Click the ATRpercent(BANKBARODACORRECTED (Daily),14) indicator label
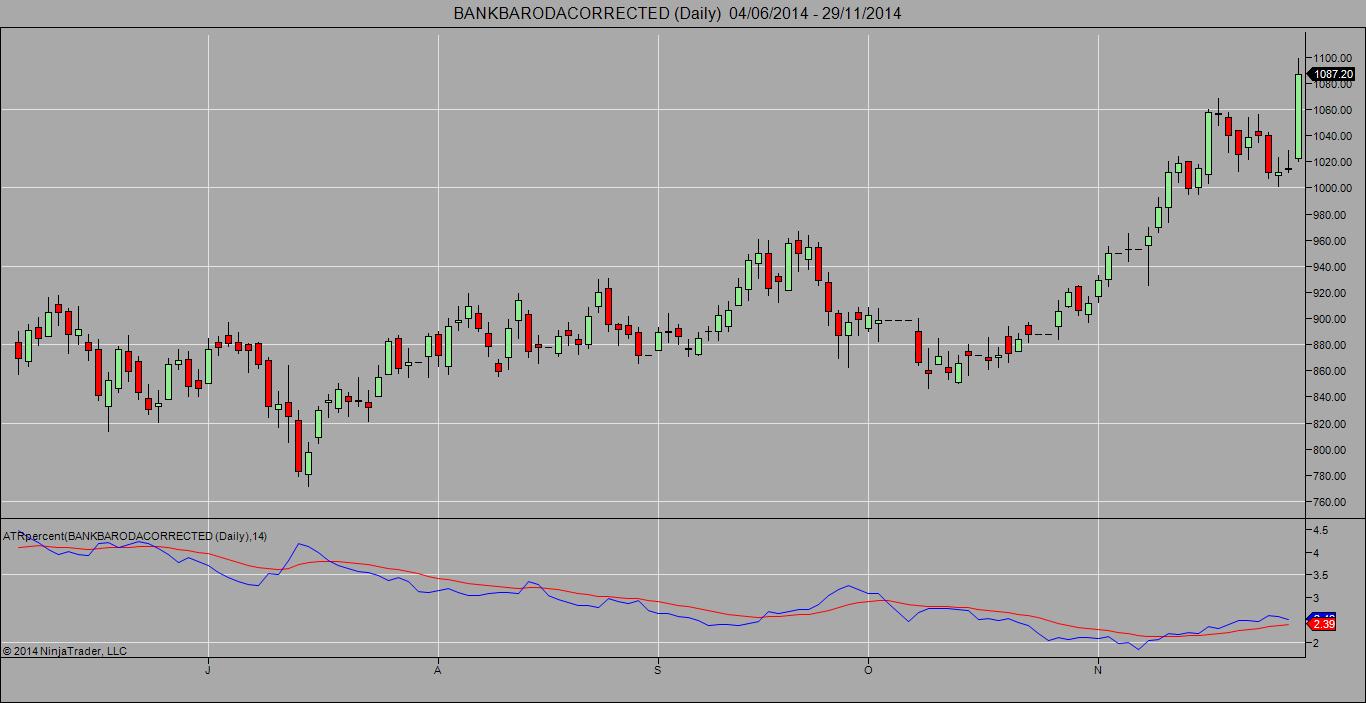This screenshot has width=1366, height=703. 135,536
